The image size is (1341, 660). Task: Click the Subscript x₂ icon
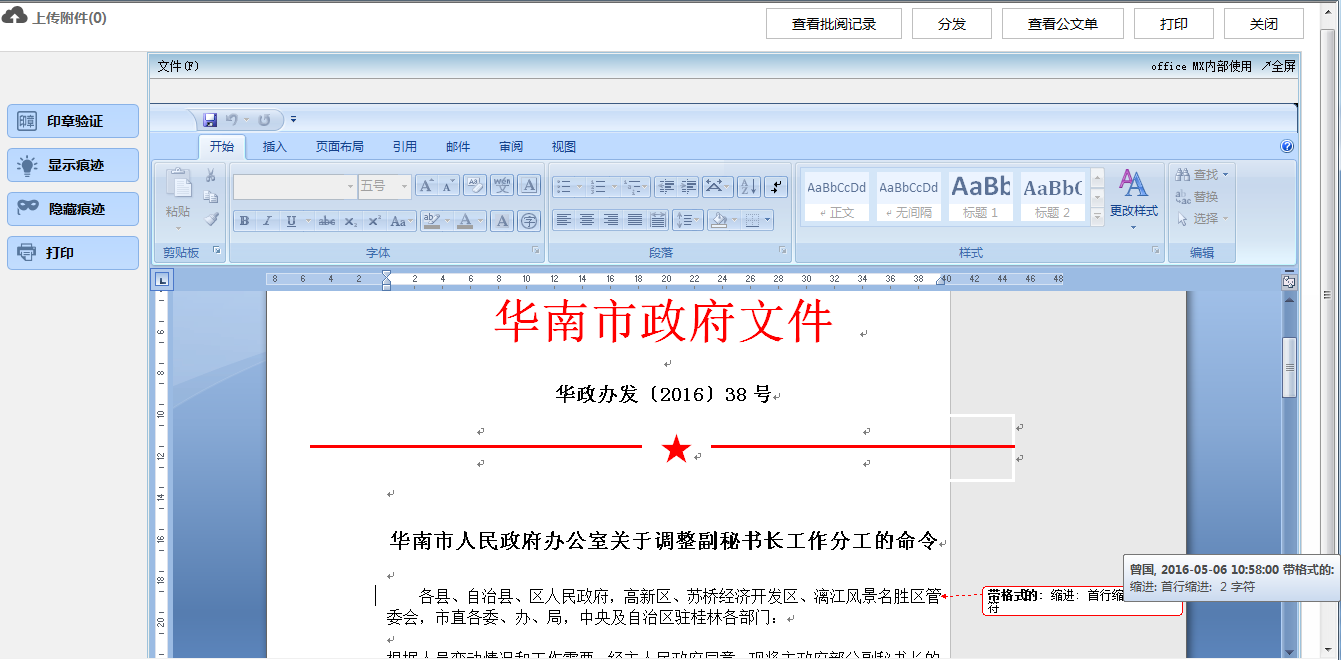351,221
